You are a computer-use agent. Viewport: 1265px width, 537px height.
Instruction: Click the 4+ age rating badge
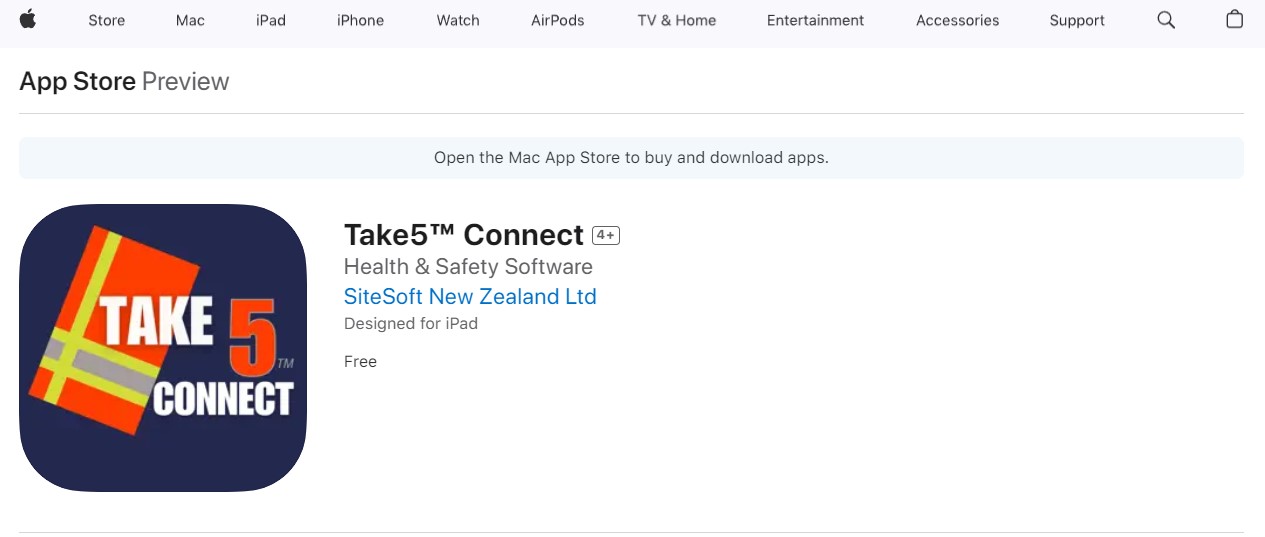[606, 236]
